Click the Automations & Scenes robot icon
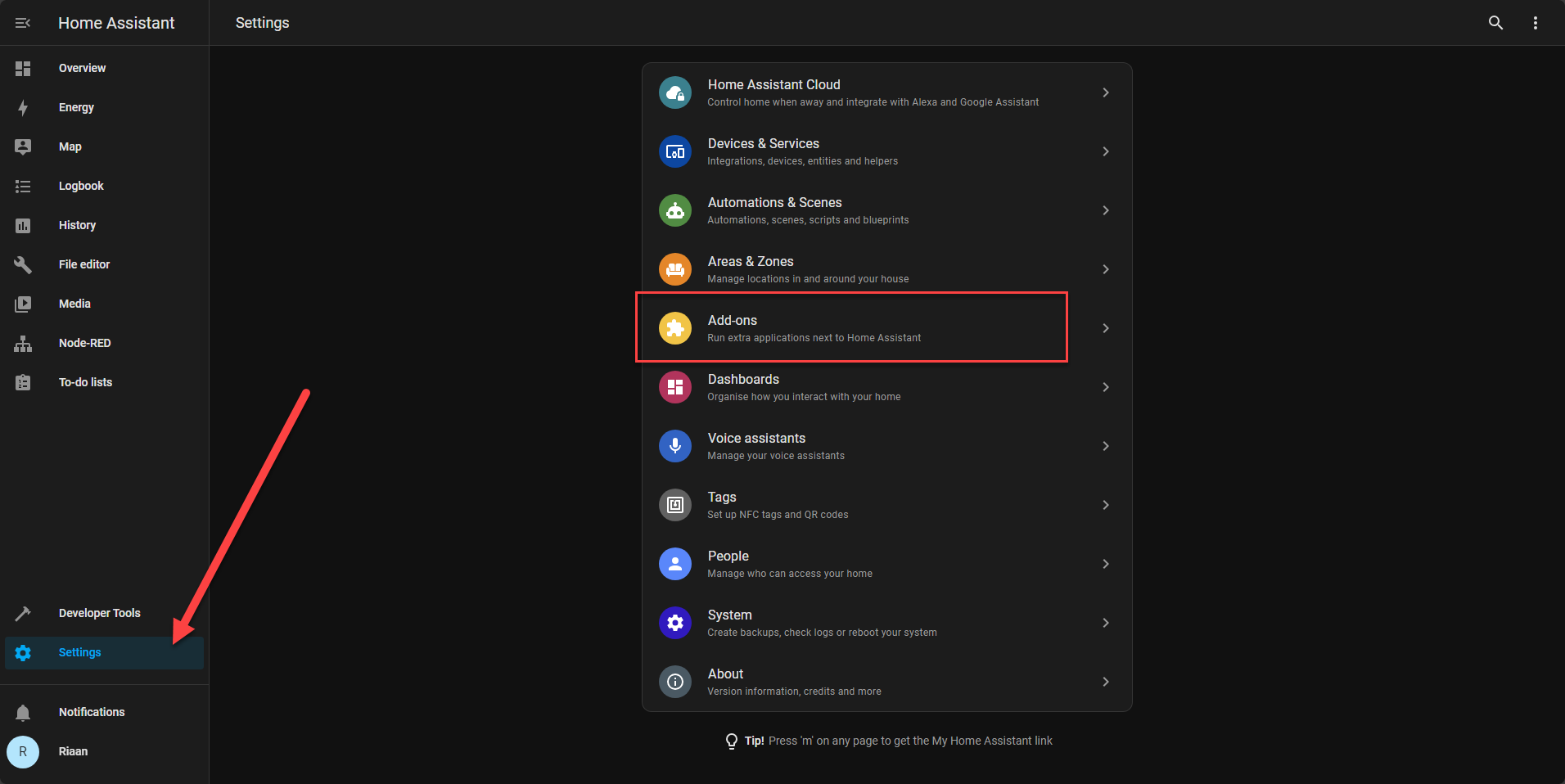The width and height of the screenshot is (1565, 784). click(x=675, y=210)
